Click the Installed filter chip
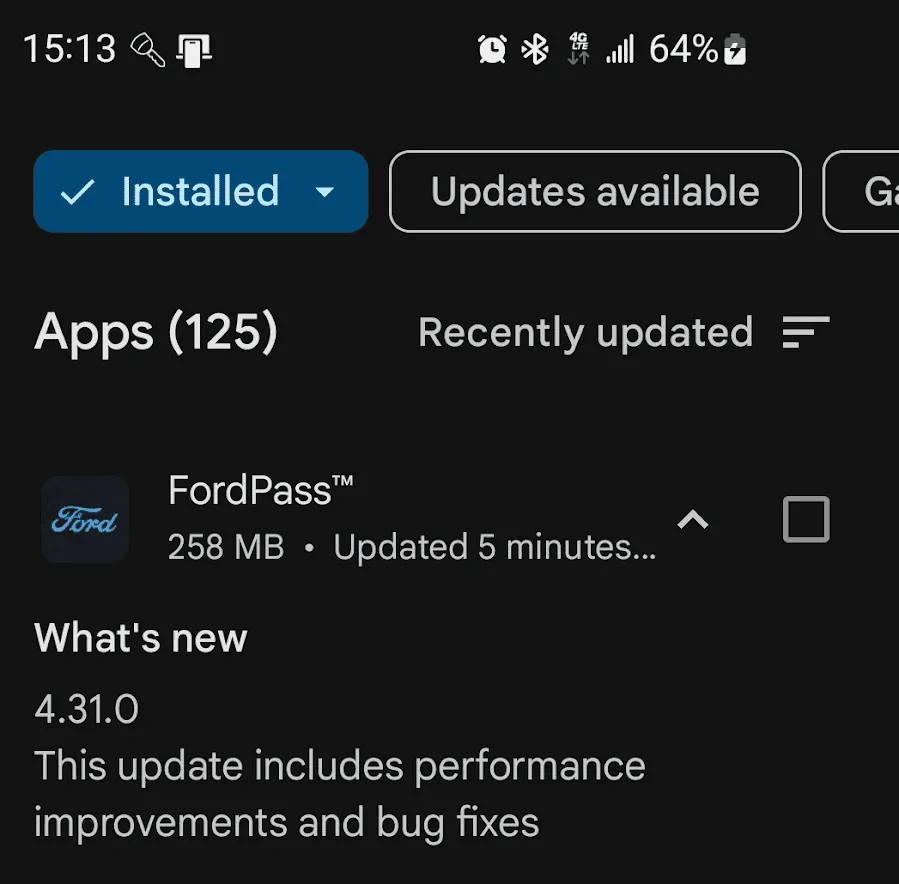Screen dimensions: 899x884 (200, 191)
